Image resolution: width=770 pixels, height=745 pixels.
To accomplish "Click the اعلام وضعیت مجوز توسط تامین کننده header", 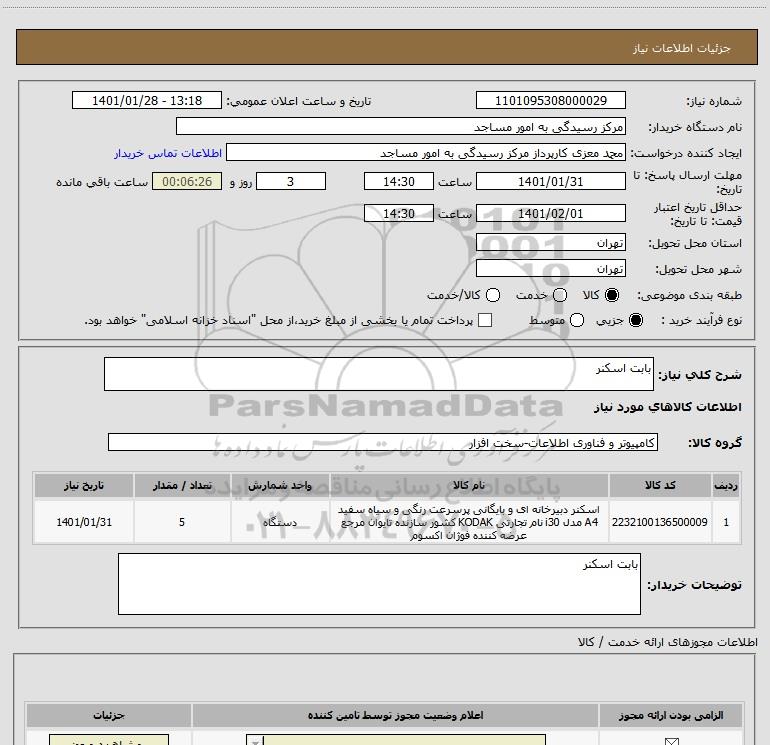I will tap(395, 716).
